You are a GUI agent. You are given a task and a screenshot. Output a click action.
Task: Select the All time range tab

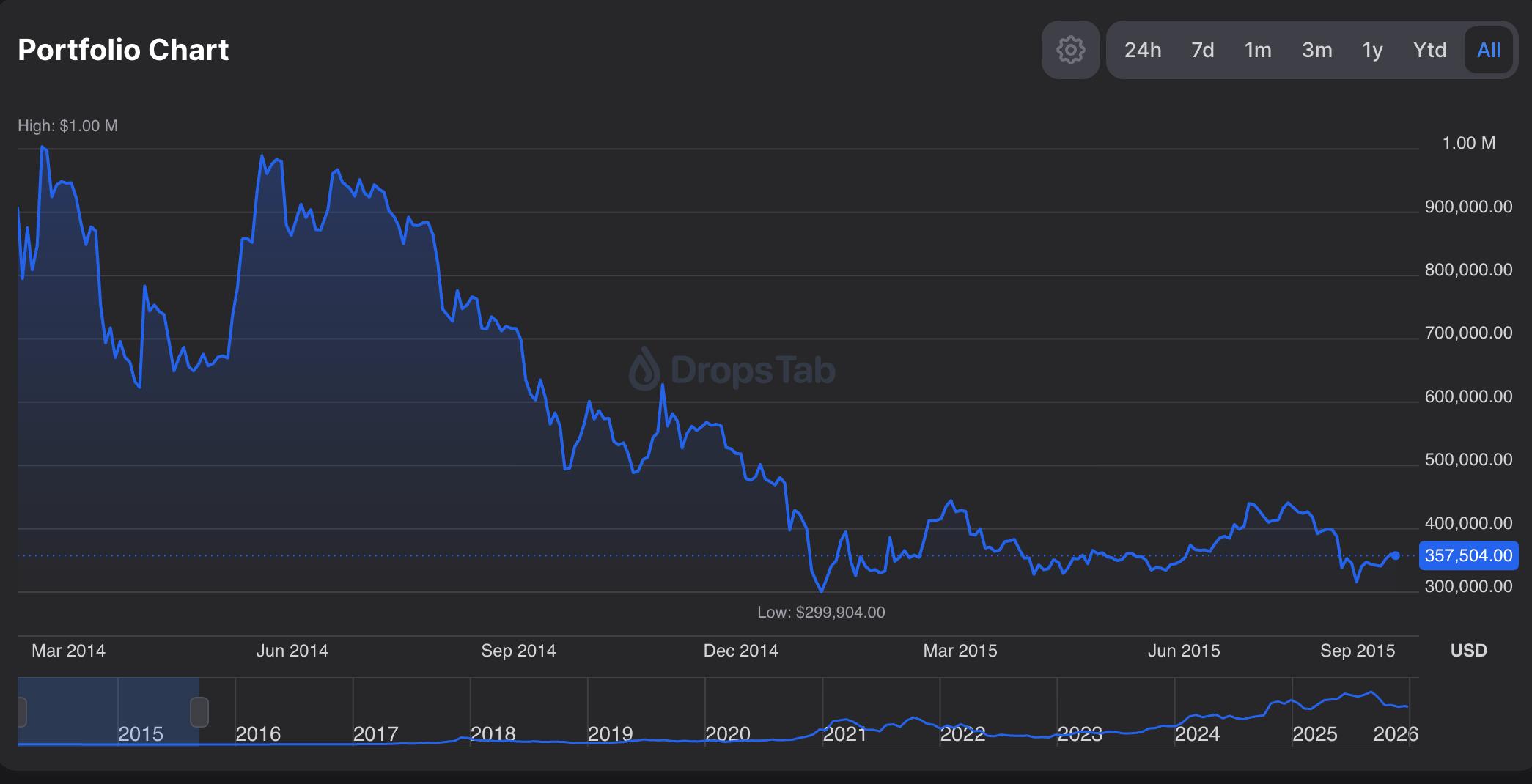tap(1489, 50)
